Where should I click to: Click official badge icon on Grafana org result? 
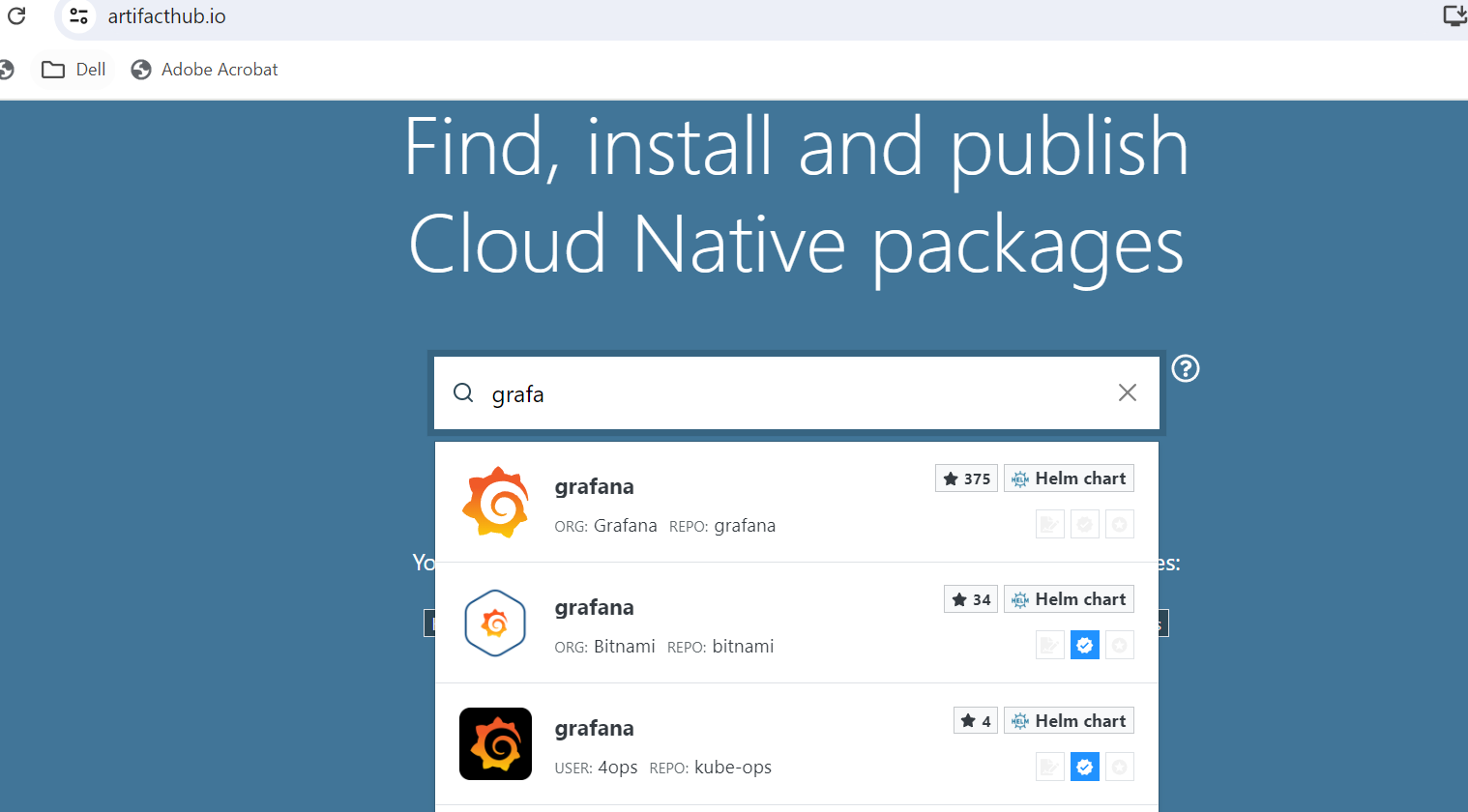[1120, 525]
